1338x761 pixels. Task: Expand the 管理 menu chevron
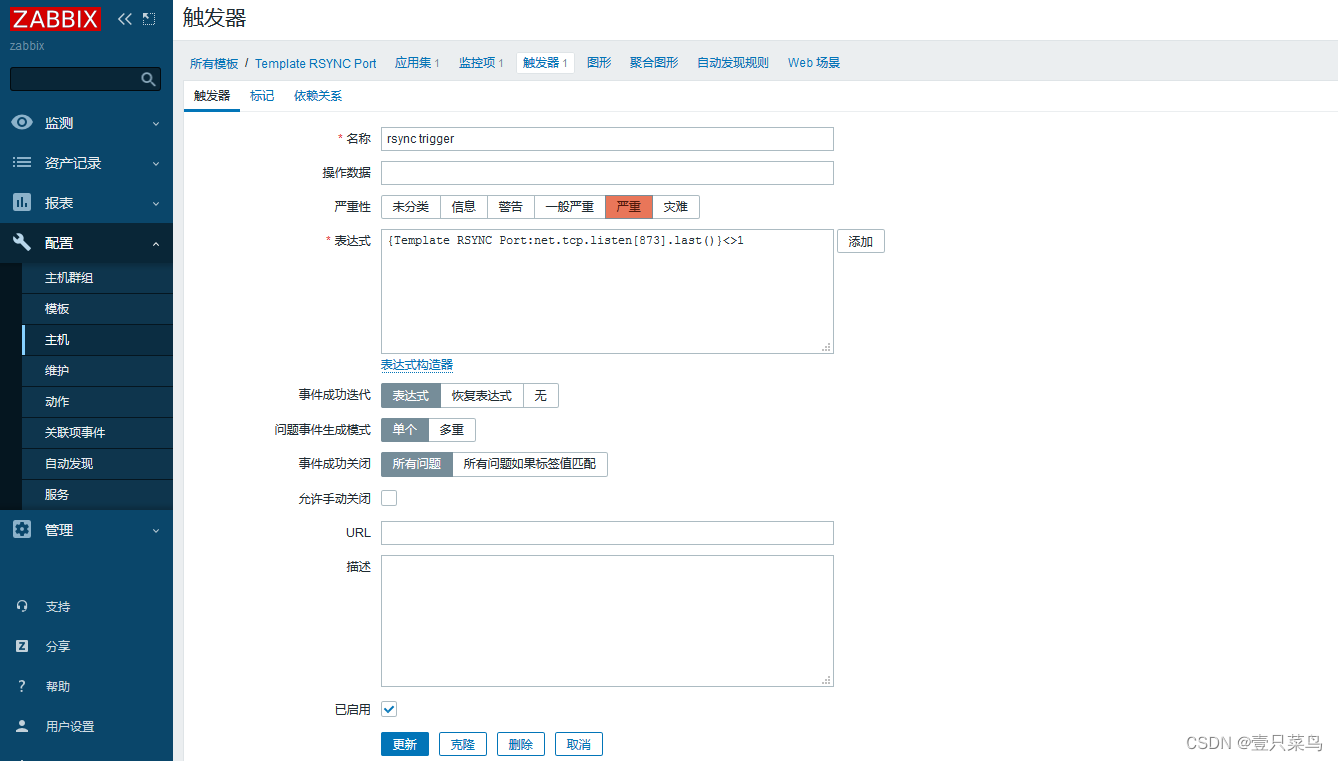click(x=155, y=530)
